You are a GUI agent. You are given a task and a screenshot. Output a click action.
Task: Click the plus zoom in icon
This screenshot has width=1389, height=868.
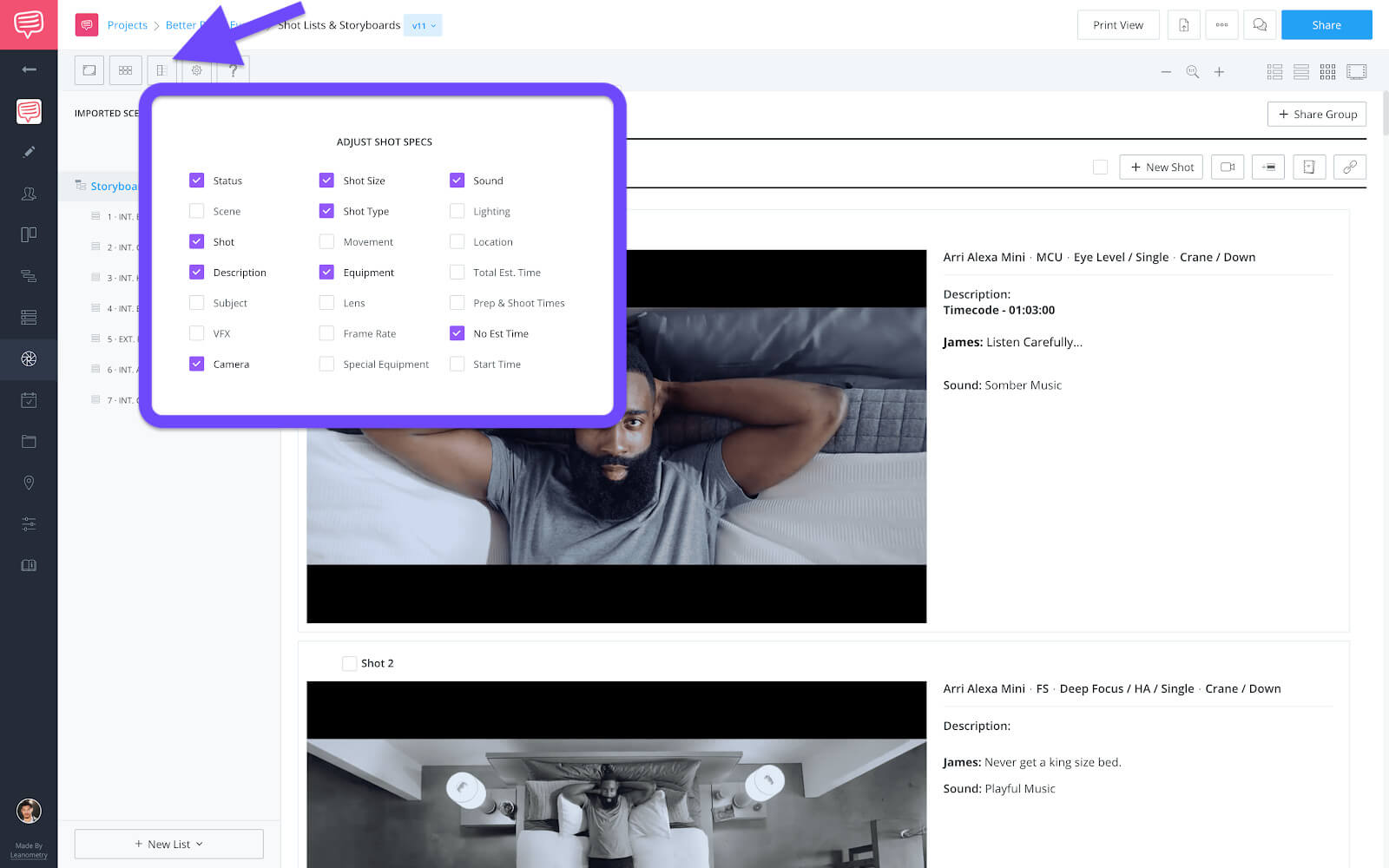(x=1219, y=72)
